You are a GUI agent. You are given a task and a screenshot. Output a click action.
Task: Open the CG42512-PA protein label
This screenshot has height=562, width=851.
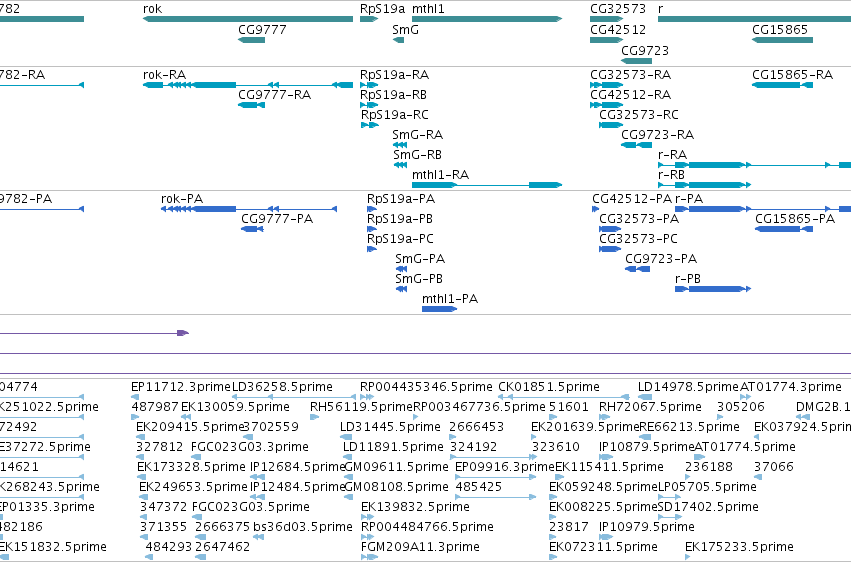coord(632,199)
